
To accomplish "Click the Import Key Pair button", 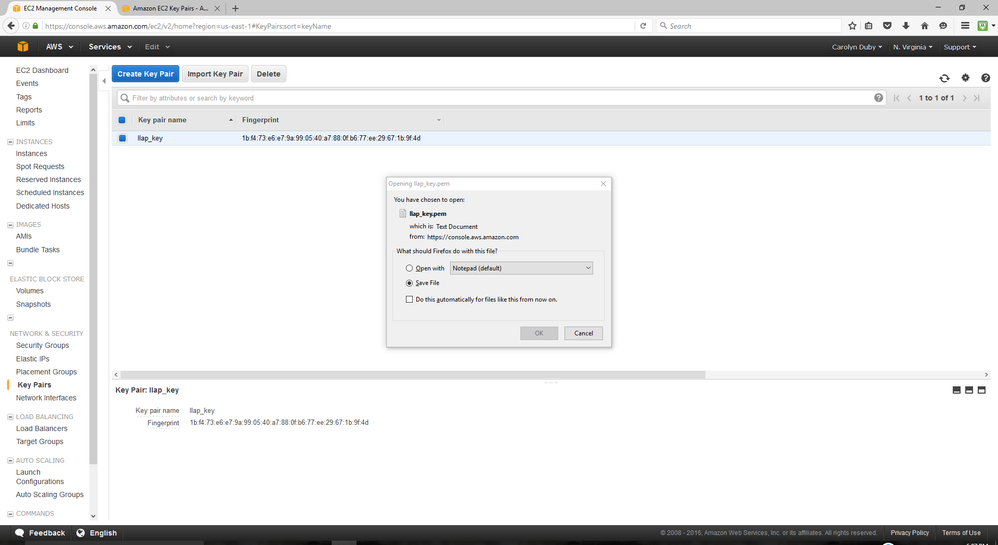I will (215, 74).
